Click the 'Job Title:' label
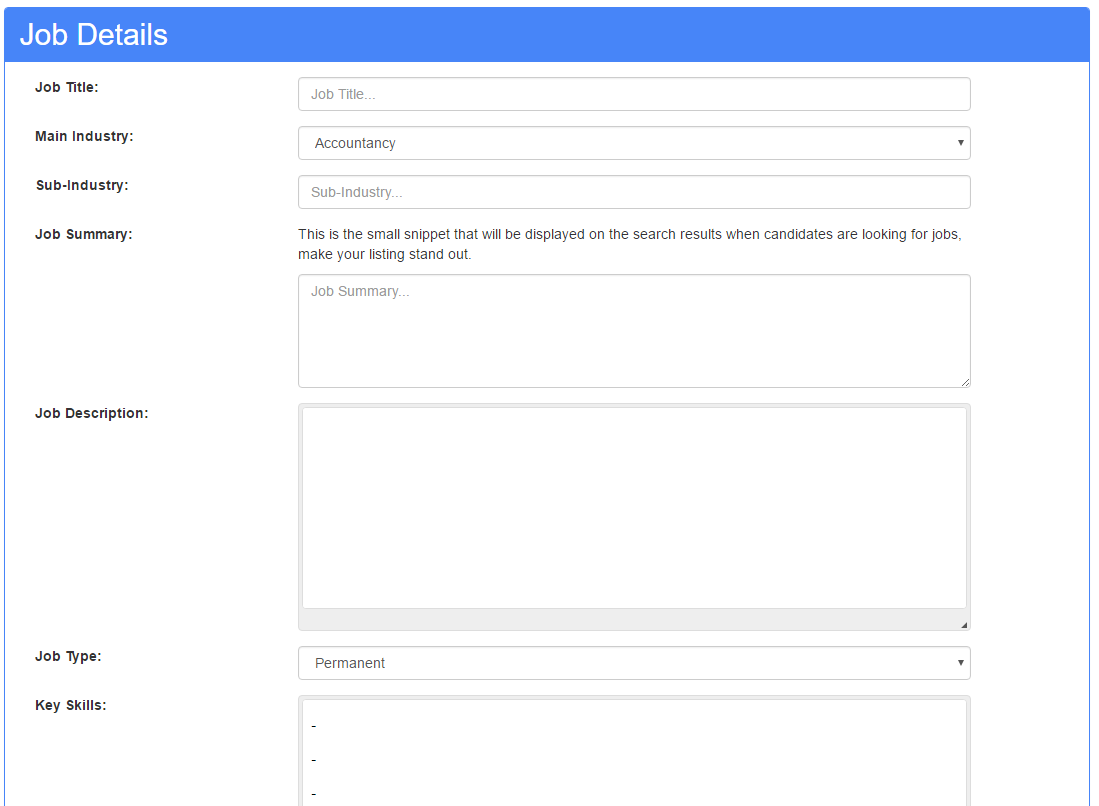1099x806 pixels. pos(67,87)
